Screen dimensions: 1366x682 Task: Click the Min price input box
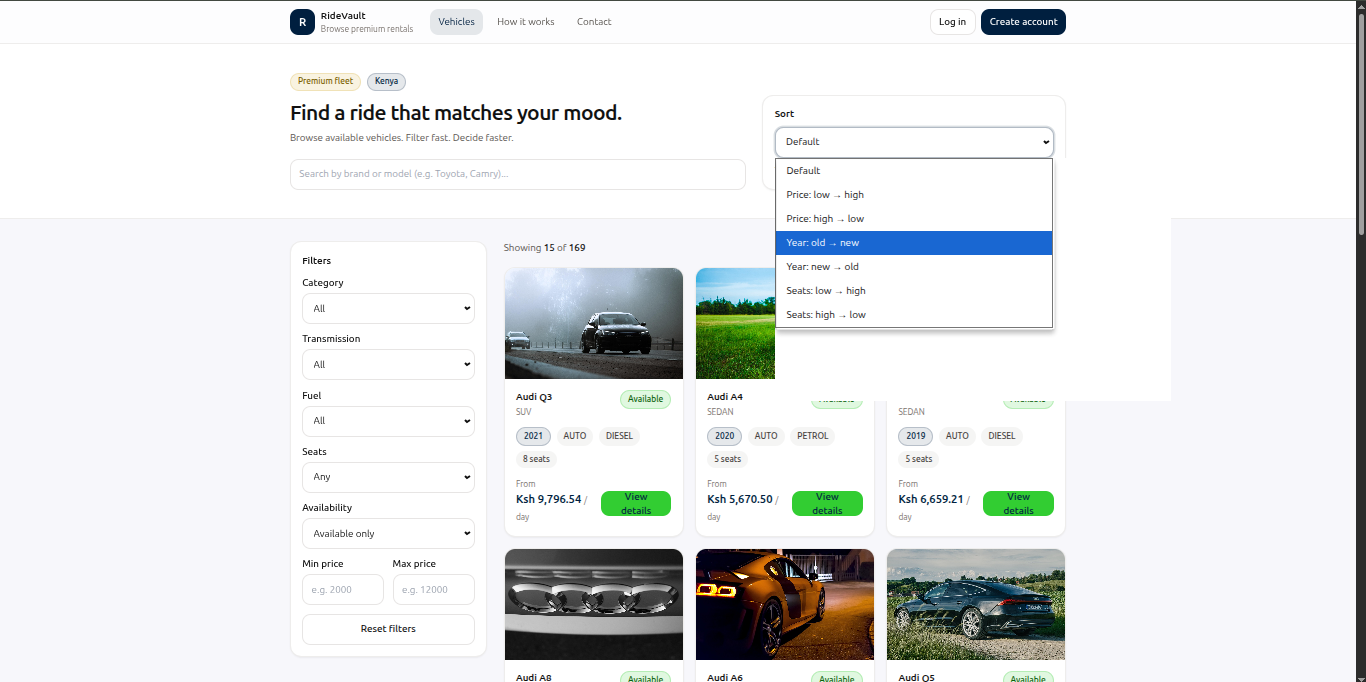click(342, 589)
